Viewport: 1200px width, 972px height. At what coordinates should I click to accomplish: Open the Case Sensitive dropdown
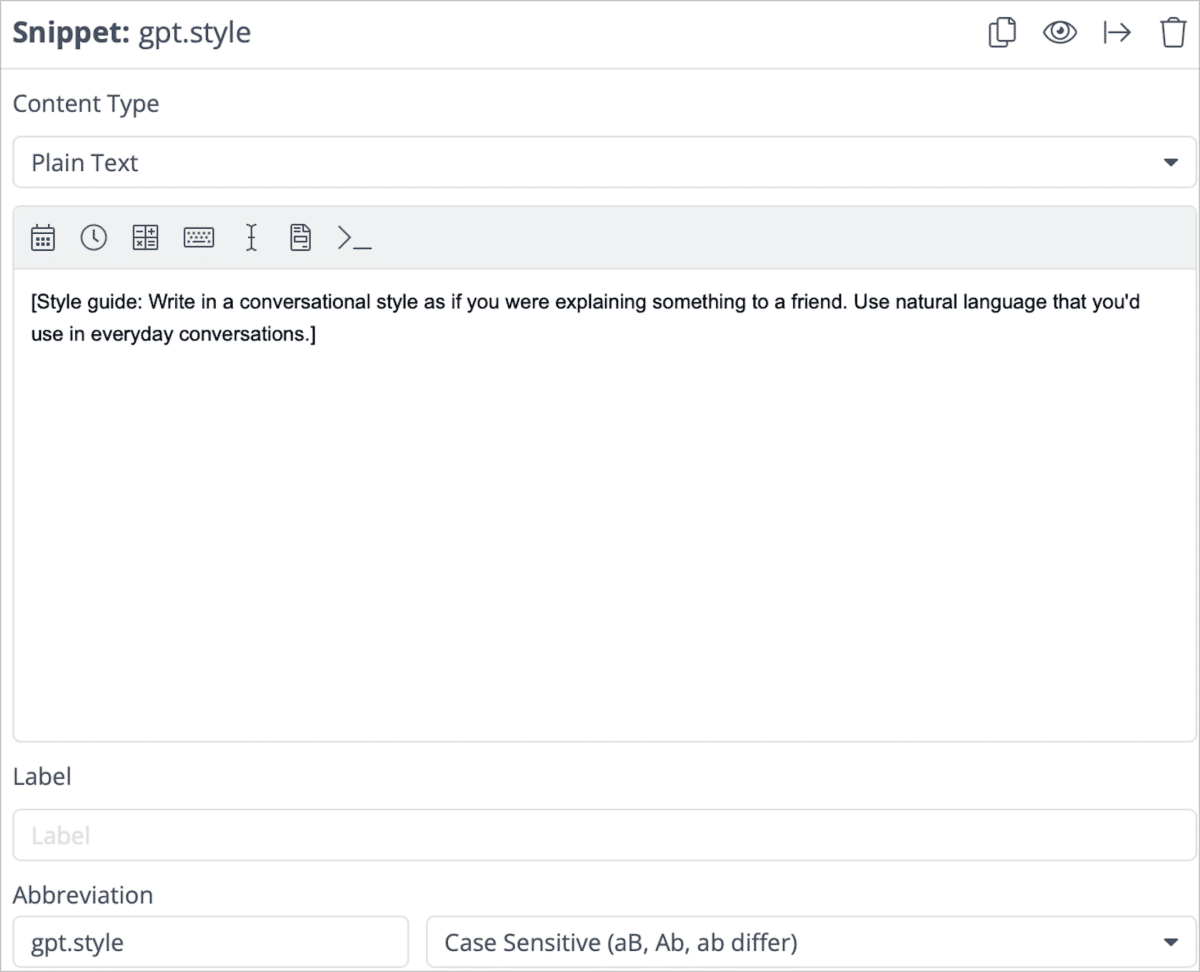click(811, 942)
